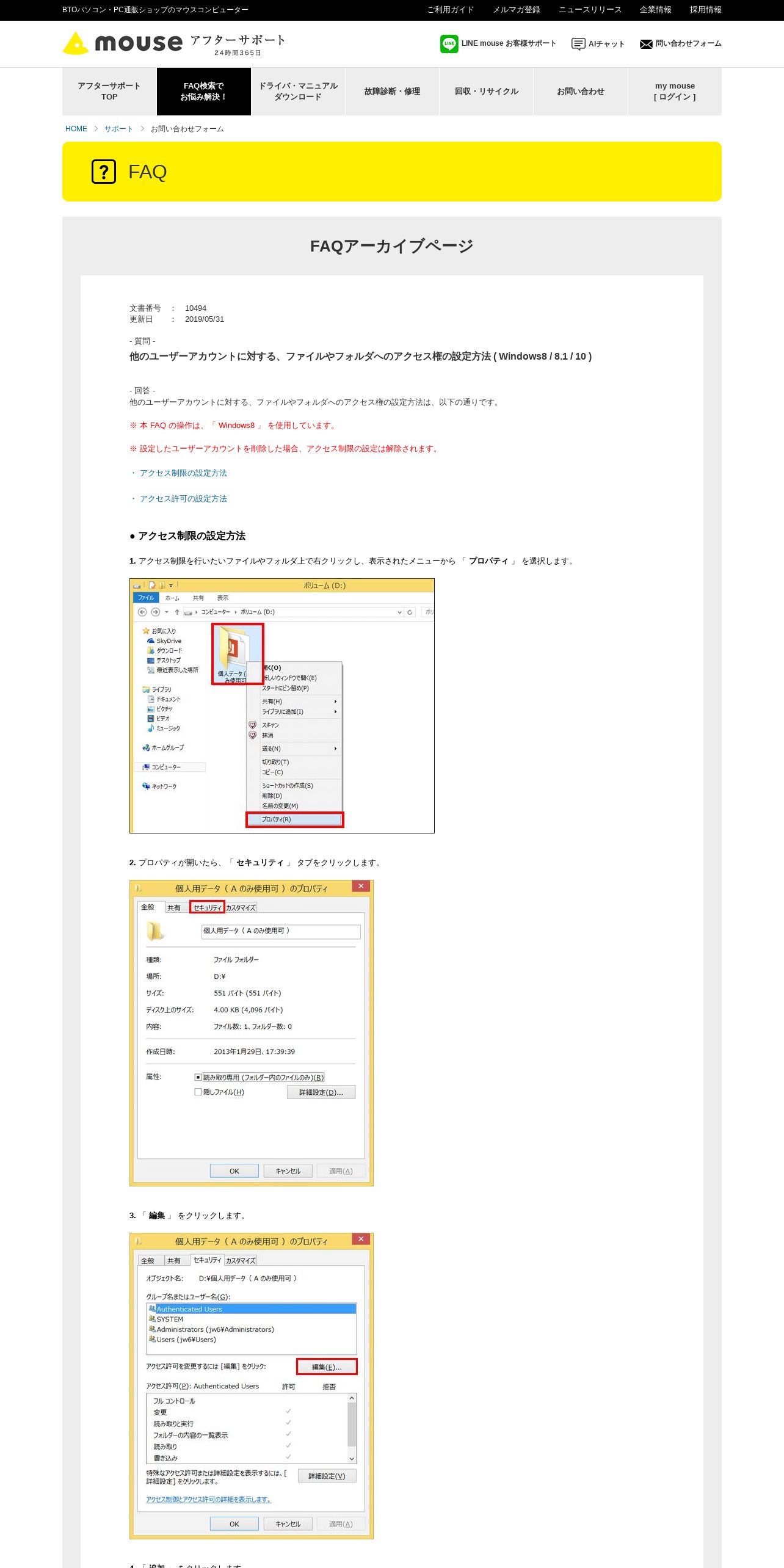
Task: Click the Explorer back arrow in screenshot
Action: pyautogui.click(x=142, y=612)
